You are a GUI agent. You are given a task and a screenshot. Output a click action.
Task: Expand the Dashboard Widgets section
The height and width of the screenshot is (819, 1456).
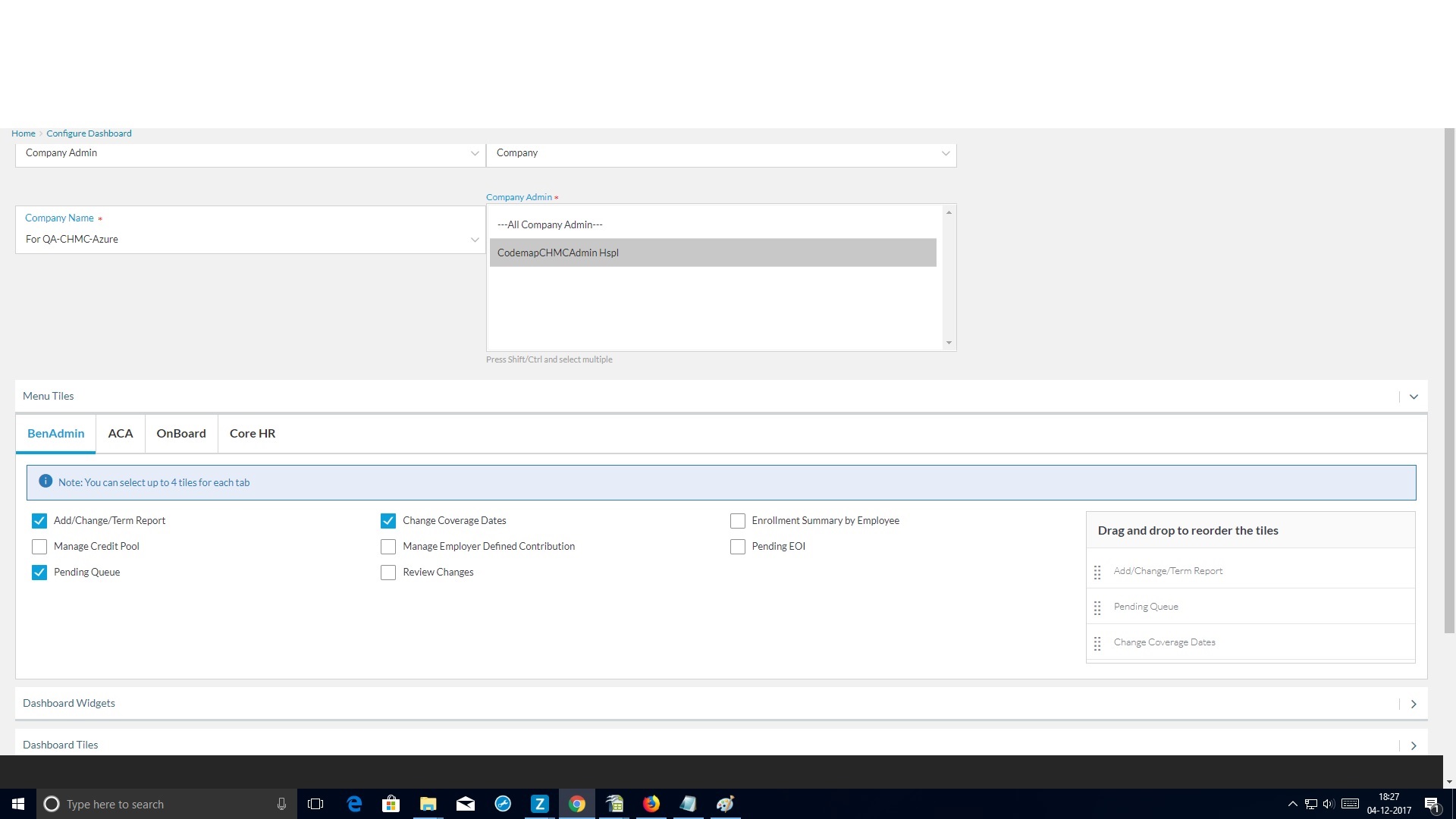(x=1414, y=704)
